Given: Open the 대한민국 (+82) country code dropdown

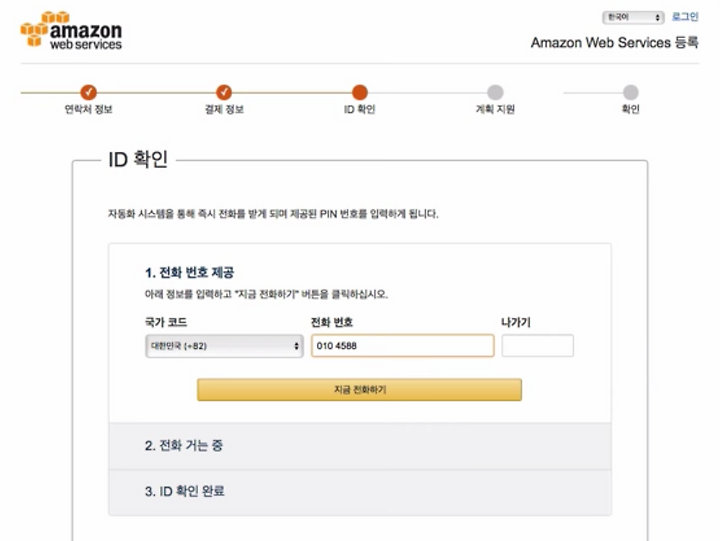Looking at the screenshot, I should click(224, 346).
